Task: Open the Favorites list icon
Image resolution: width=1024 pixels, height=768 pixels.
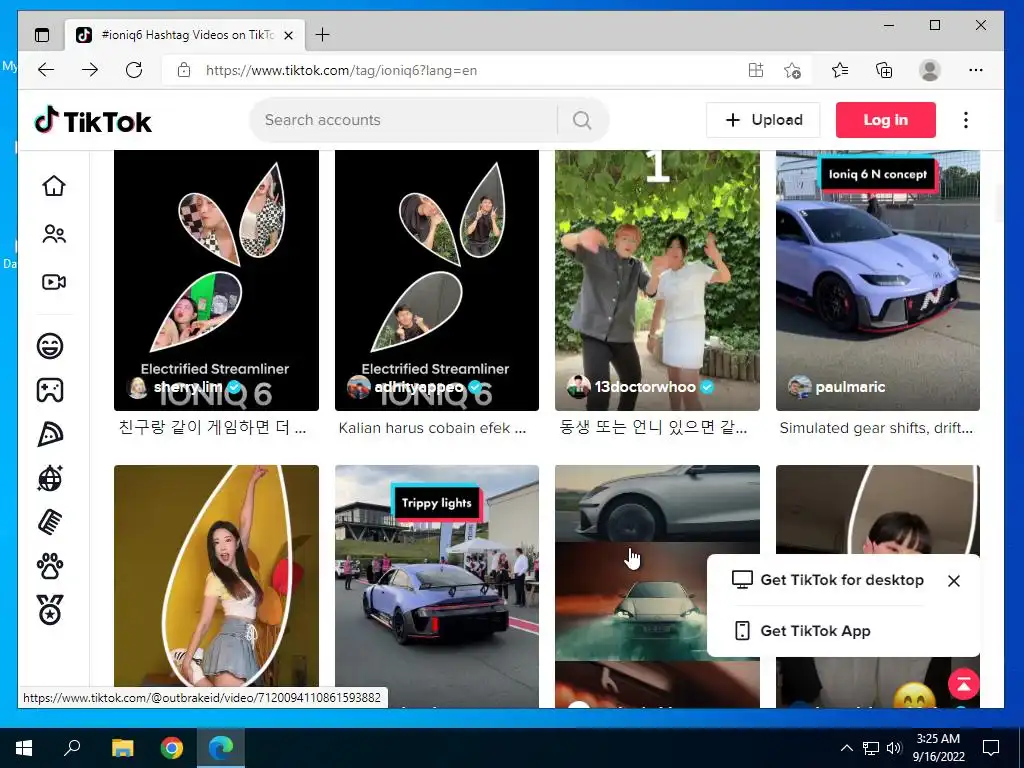Action: (840, 70)
